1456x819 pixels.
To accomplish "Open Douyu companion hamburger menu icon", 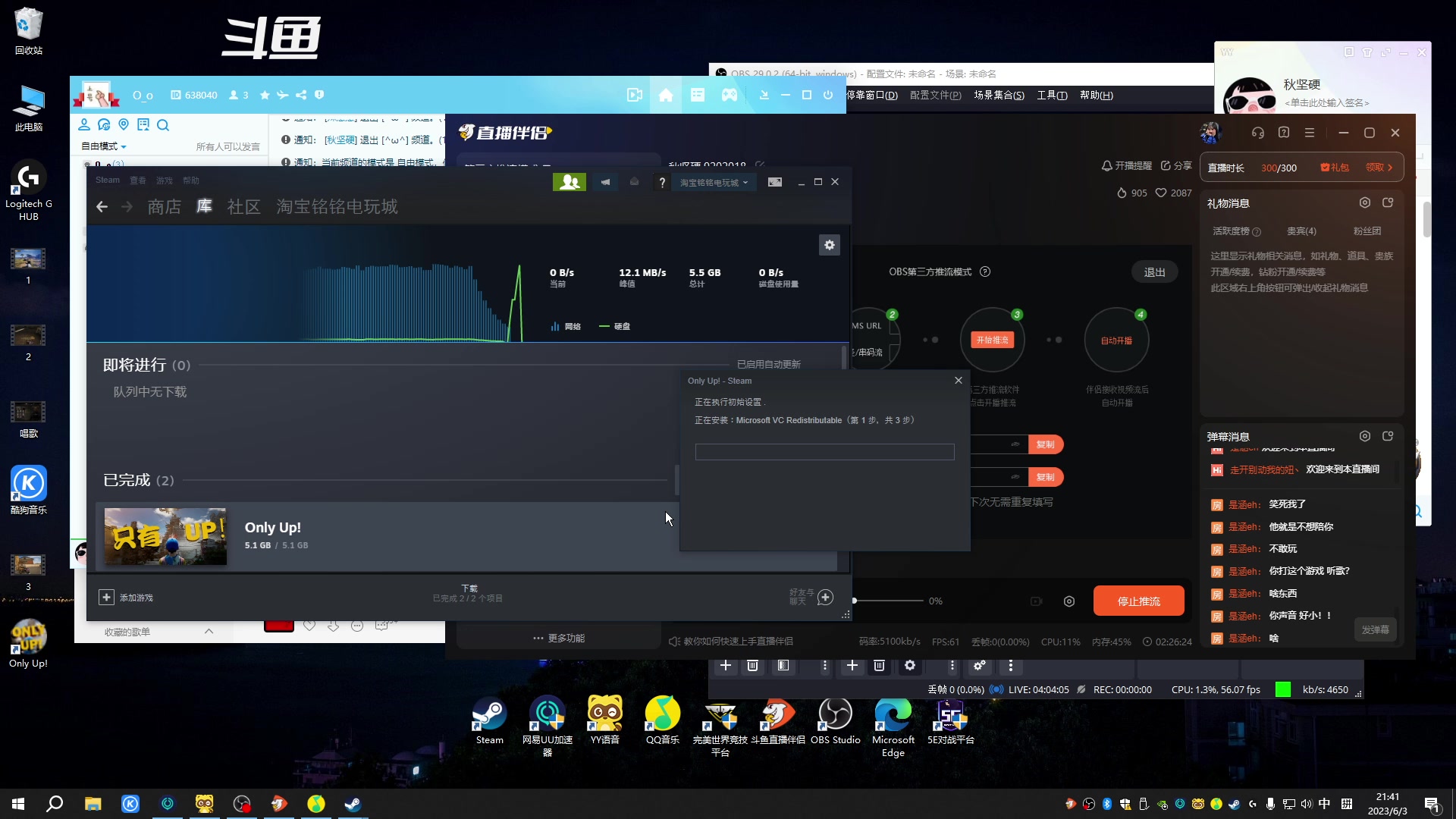I will click(1310, 133).
